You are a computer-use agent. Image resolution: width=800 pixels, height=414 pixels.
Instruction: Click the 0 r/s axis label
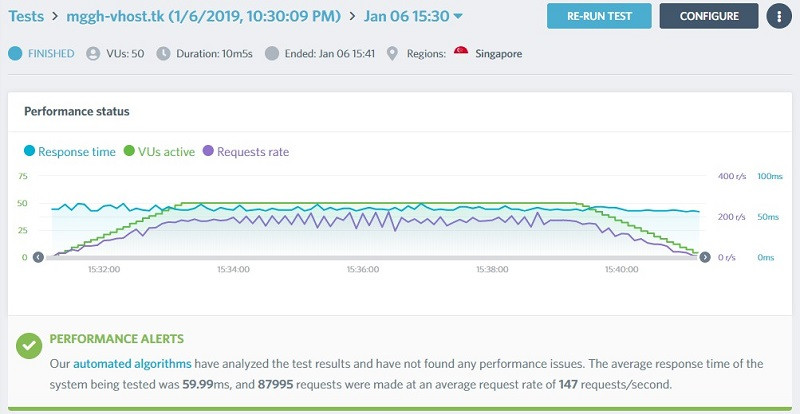point(727,258)
